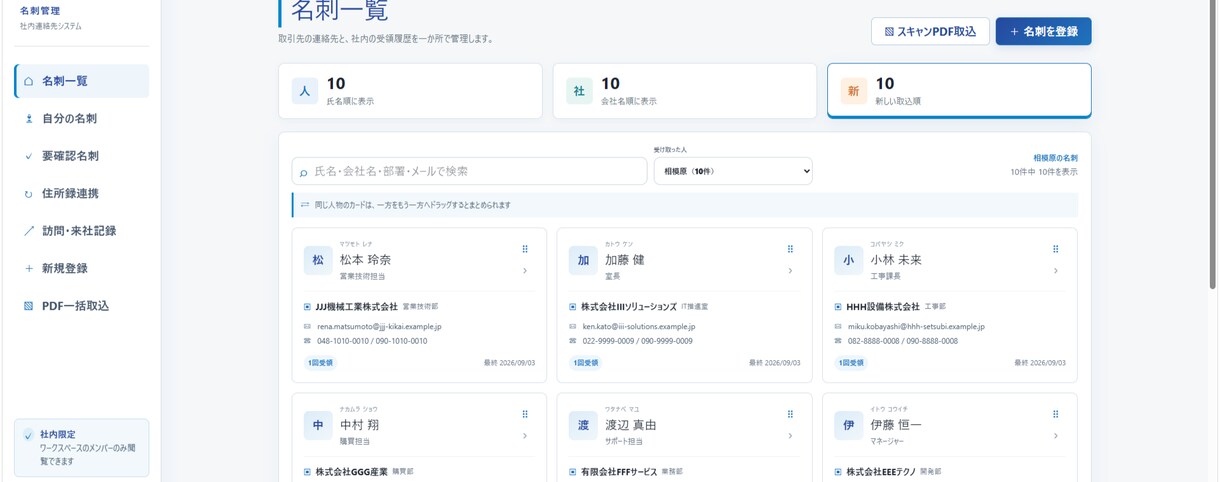Select 住所録連携 in sidebar
The height and width of the screenshot is (482, 1220).
point(82,194)
